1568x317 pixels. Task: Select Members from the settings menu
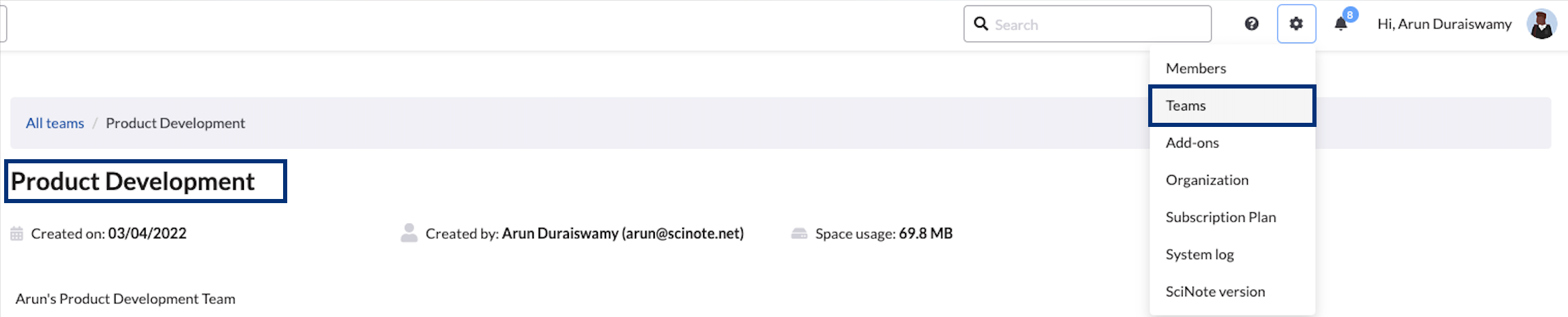(1196, 69)
